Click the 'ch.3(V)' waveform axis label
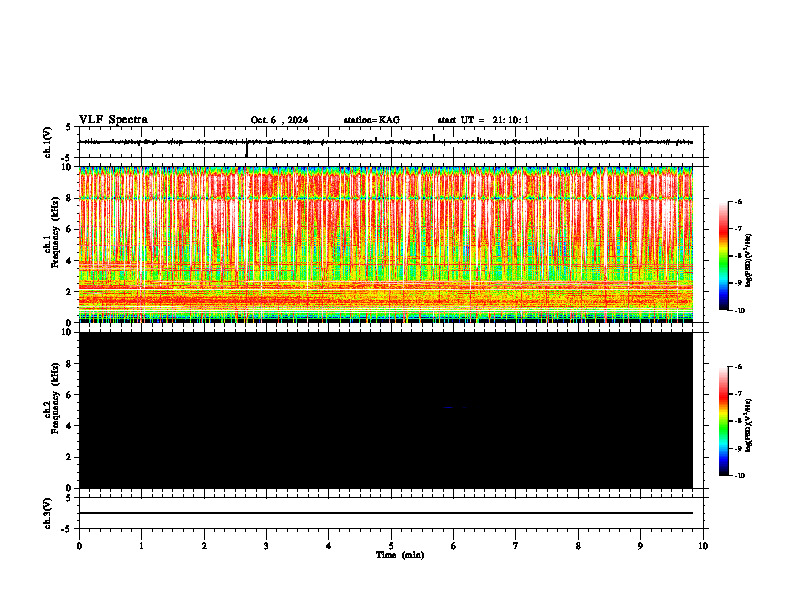Viewport: 792px width, 612px height. pos(48,513)
